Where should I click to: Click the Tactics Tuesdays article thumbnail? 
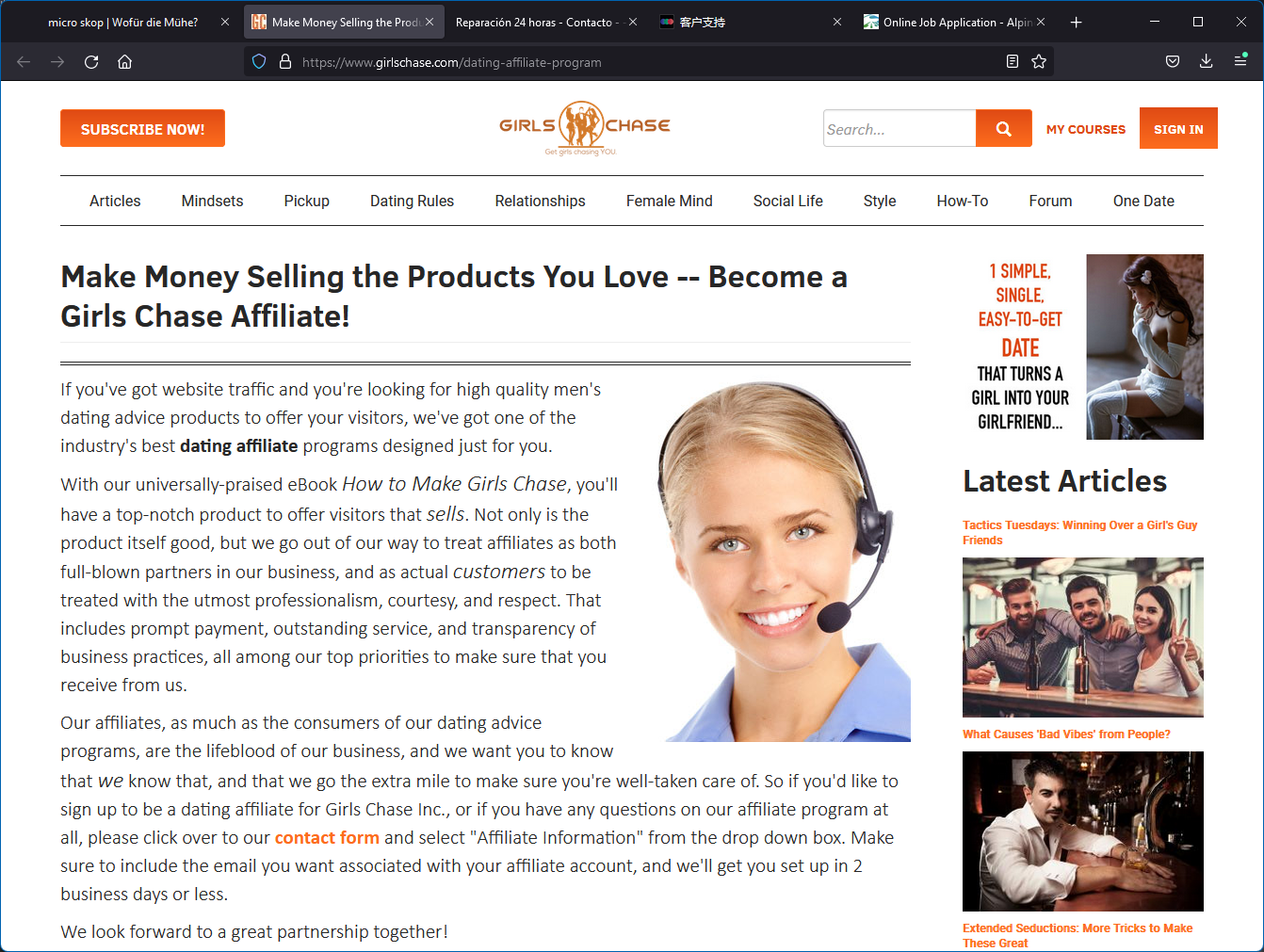click(x=1083, y=637)
